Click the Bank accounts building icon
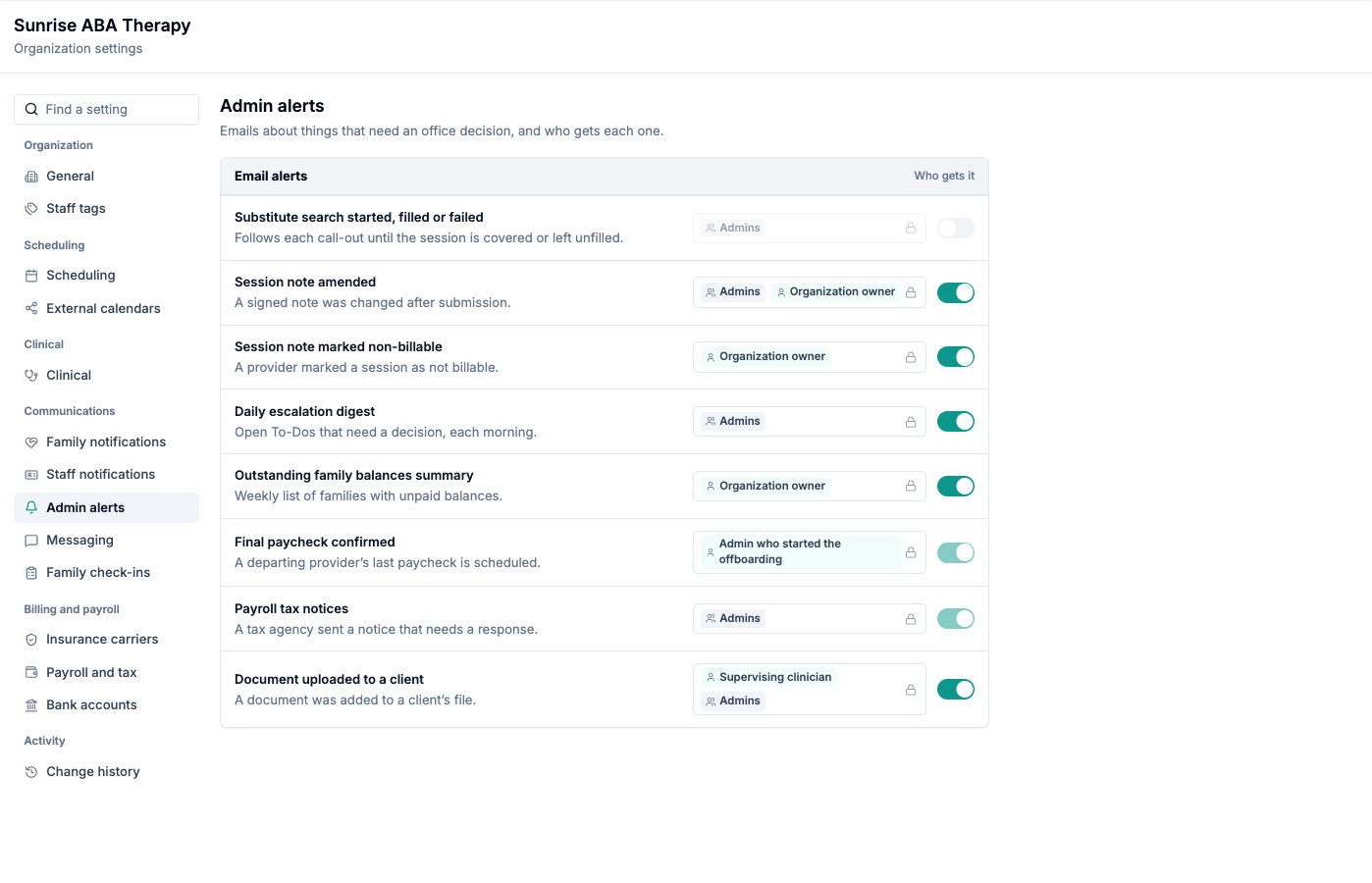Screen dimensions: 1372x883 point(31,705)
